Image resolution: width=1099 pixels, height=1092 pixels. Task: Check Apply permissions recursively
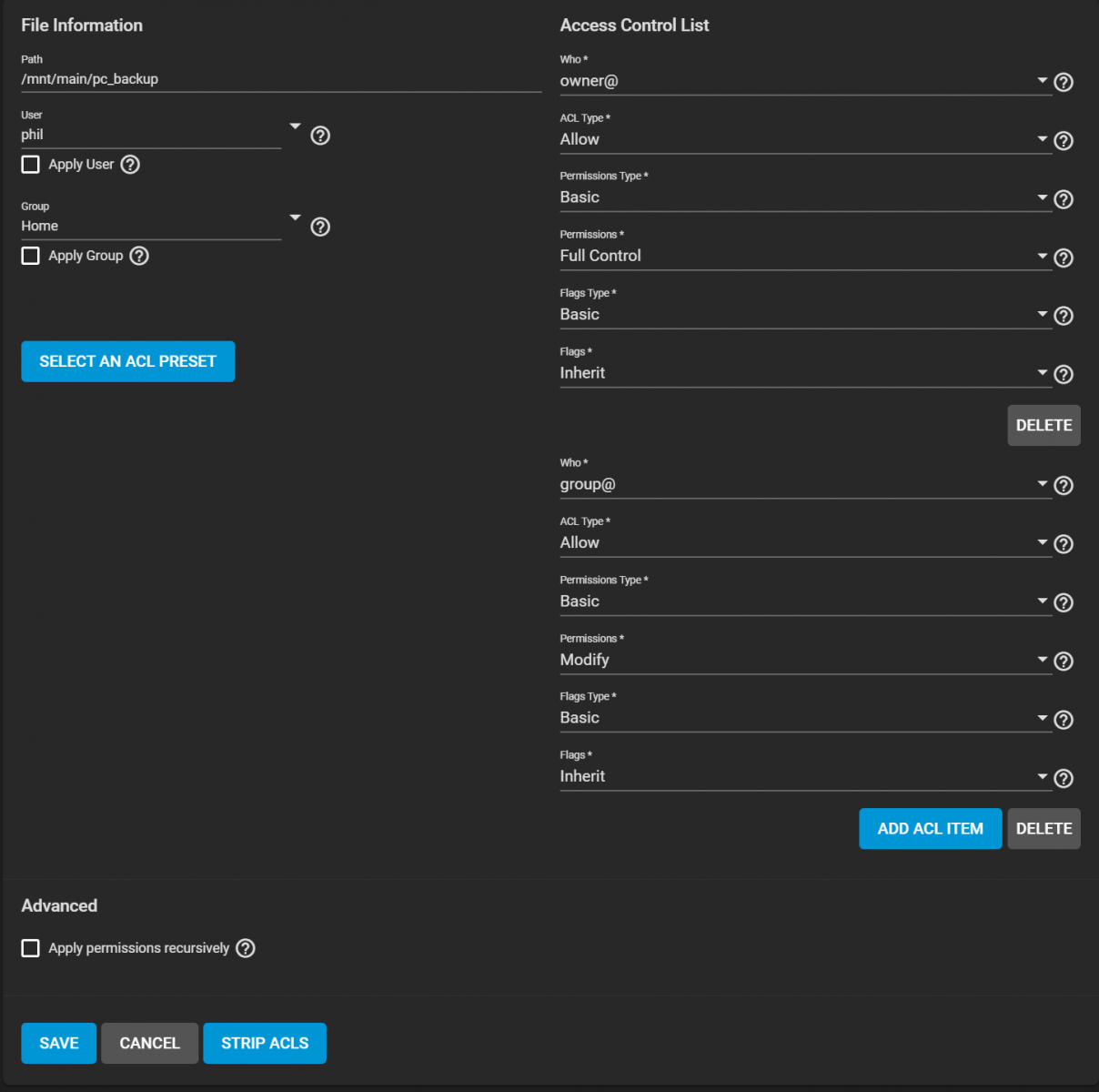[x=31, y=948]
